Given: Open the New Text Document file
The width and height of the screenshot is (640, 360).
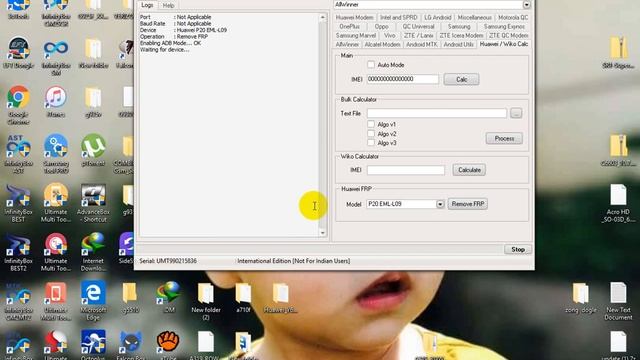Looking at the screenshot, I should pyautogui.click(x=618, y=301).
